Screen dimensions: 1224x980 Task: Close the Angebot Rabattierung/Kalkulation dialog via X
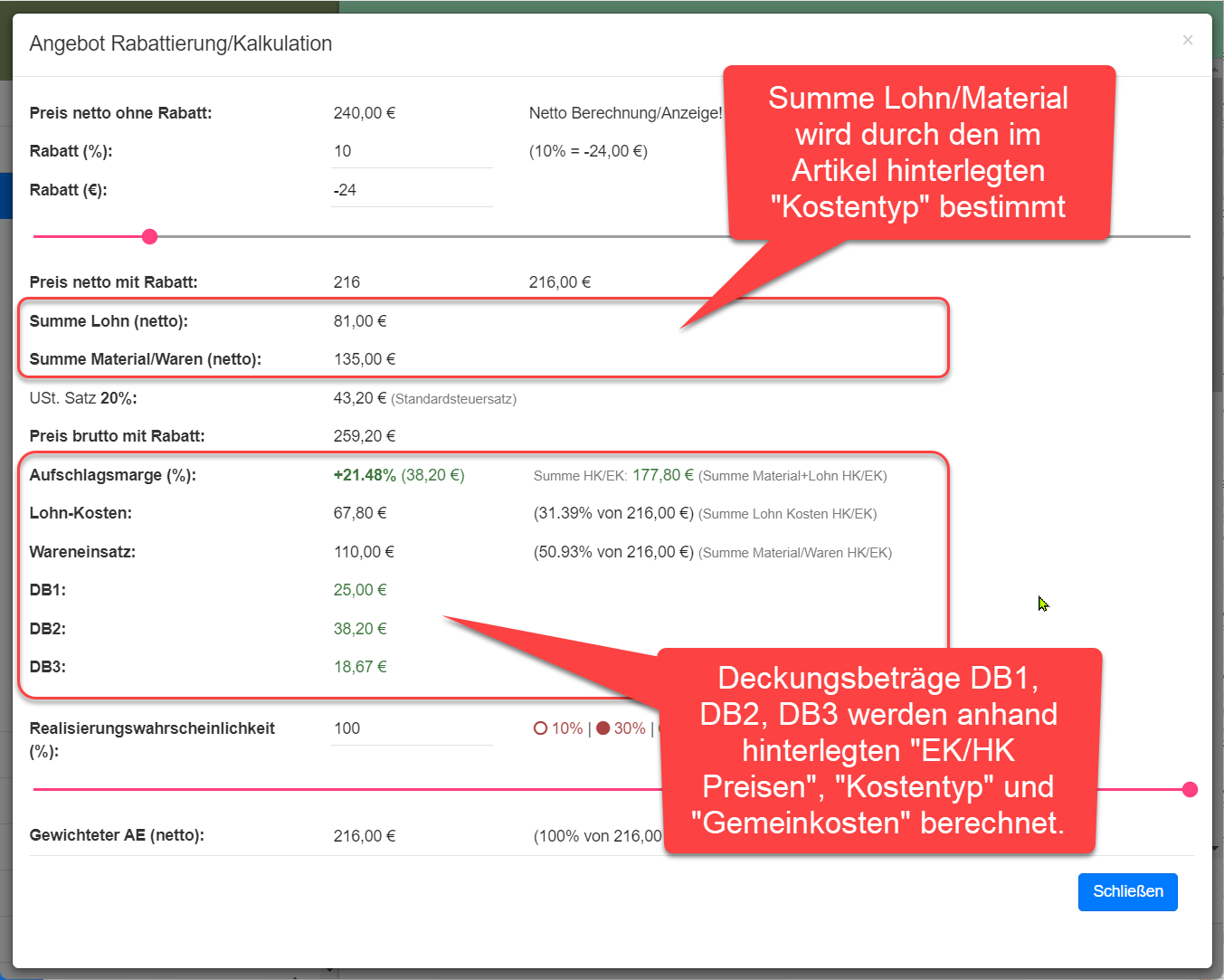click(x=1188, y=40)
